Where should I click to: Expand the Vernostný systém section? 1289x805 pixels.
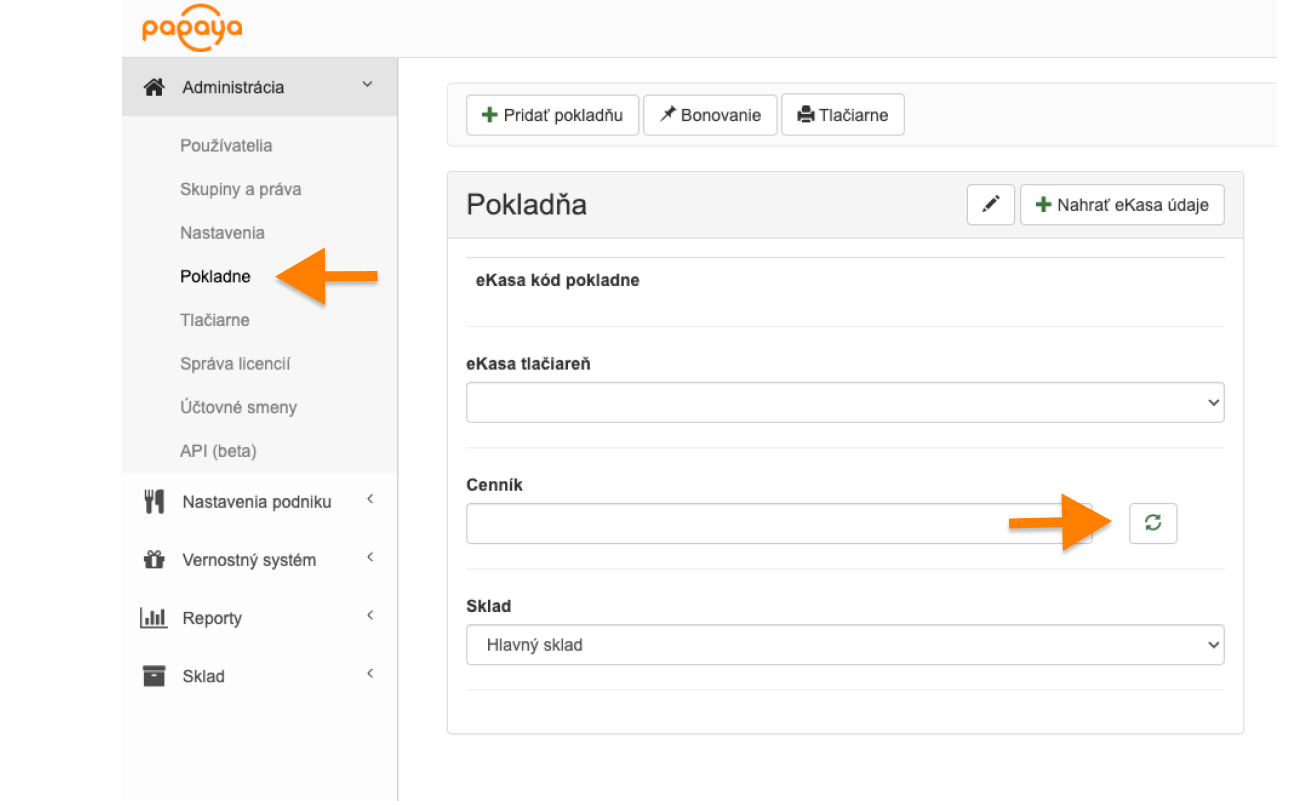pyautogui.click(x=369, y=558)
